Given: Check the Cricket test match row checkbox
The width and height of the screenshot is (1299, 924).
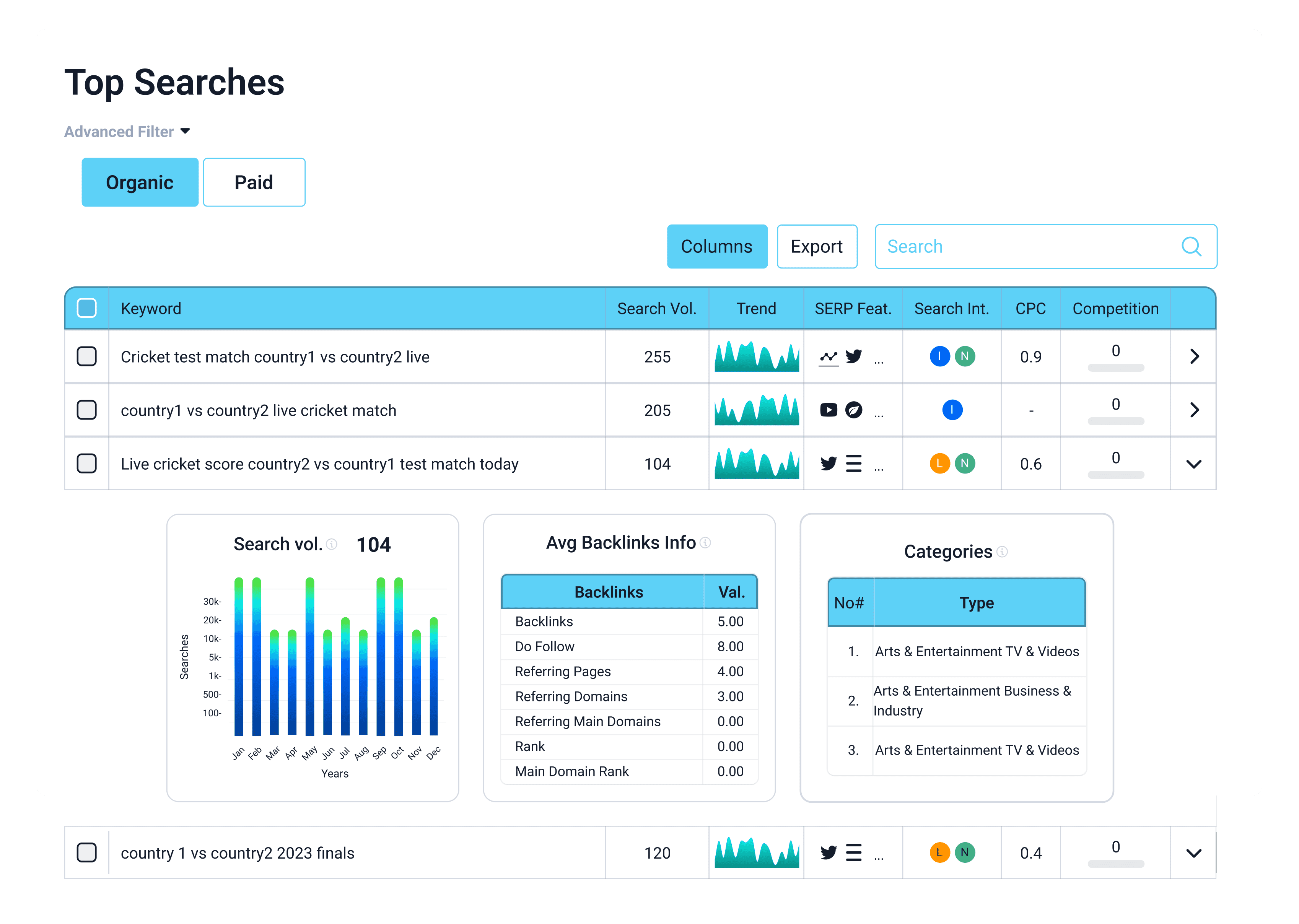Looking at the screenshot, I should tap(86, 357).
